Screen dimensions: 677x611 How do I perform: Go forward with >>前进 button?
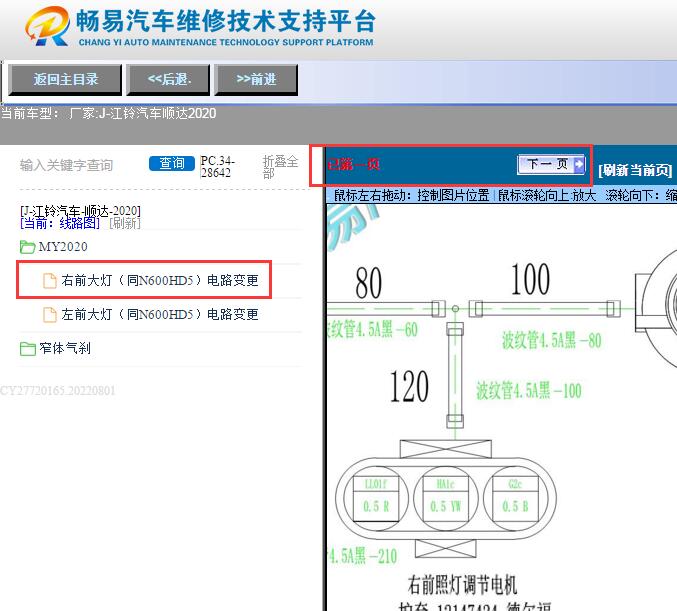coord(256,79)
